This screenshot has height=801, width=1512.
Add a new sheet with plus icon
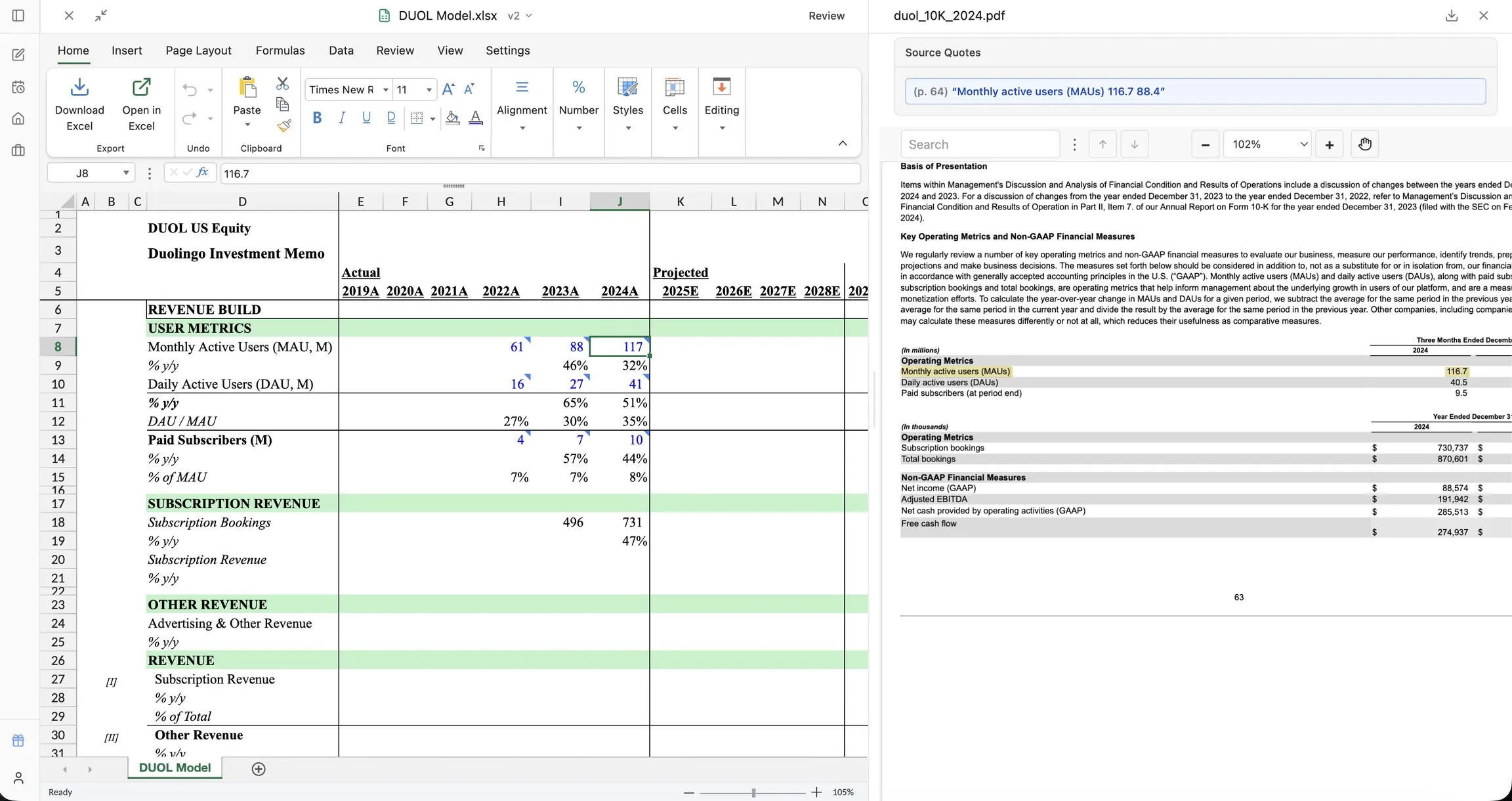(x=259, y=769)
